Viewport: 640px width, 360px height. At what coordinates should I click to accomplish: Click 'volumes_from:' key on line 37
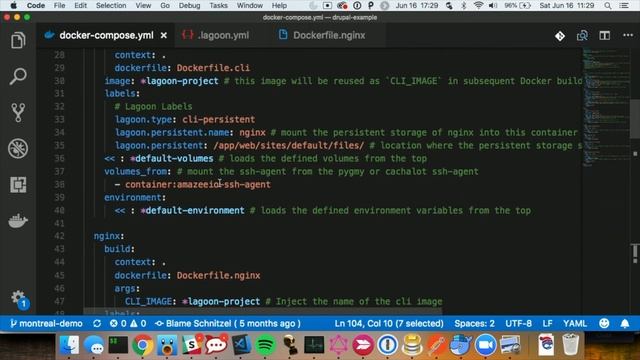pos(138,171)
